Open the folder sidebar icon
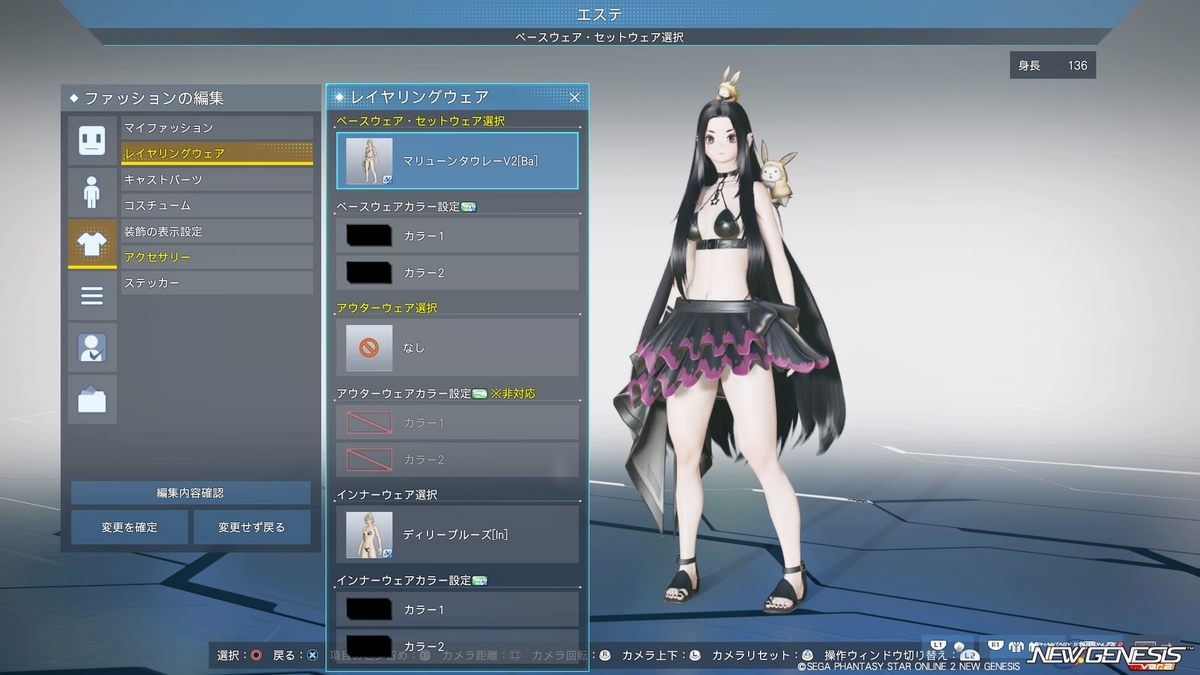Viewport: 1200px width, 675px height. tap(92, 400)
